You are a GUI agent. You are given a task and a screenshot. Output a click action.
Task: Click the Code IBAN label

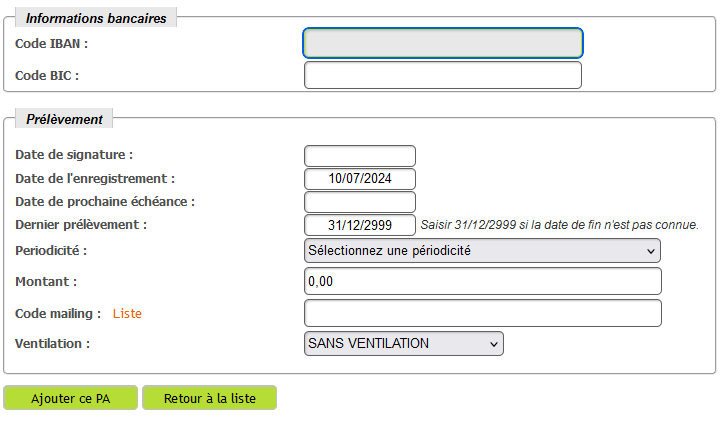[52, 43]
